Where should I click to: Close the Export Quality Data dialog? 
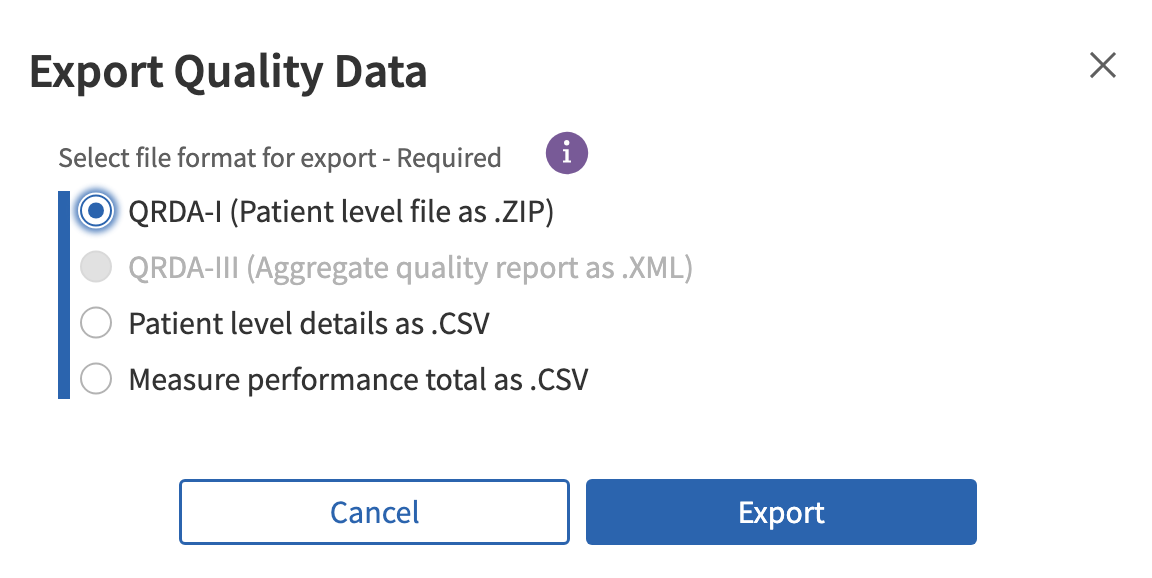1102,66
